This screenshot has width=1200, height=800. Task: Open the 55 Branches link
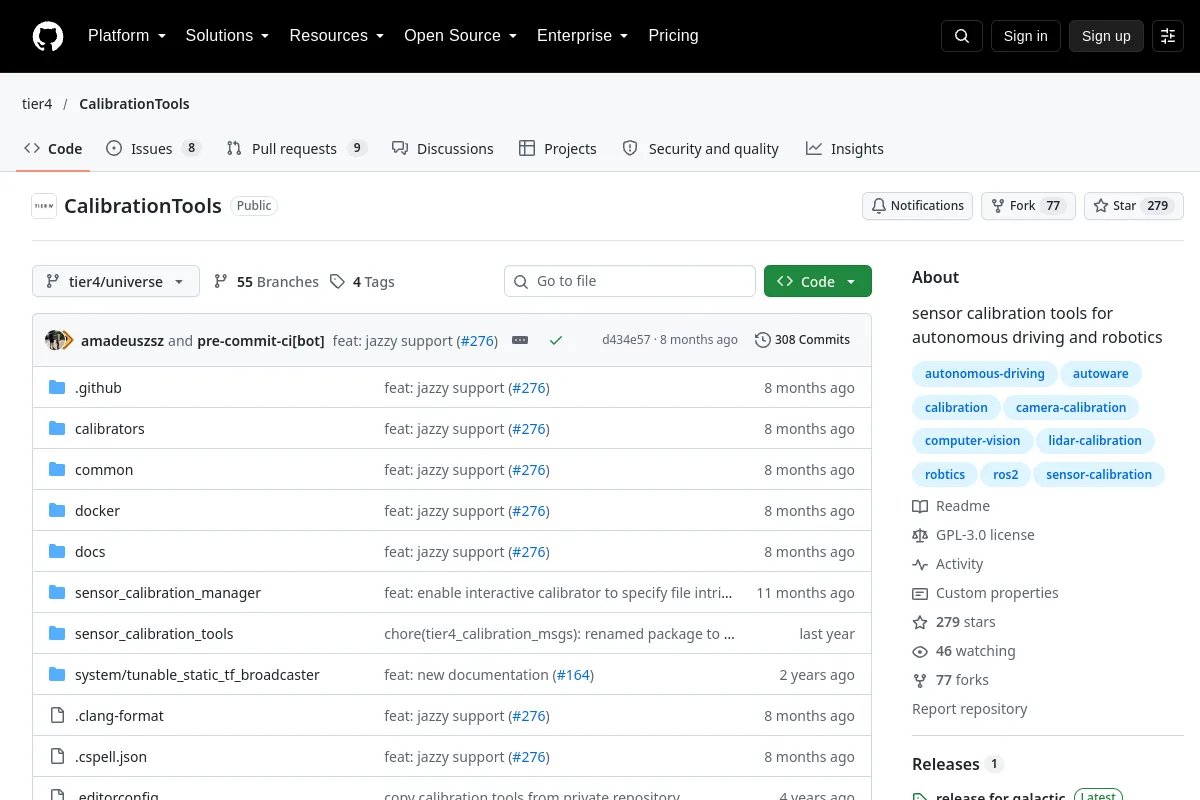pyautogui.click(x=266, y=282)
